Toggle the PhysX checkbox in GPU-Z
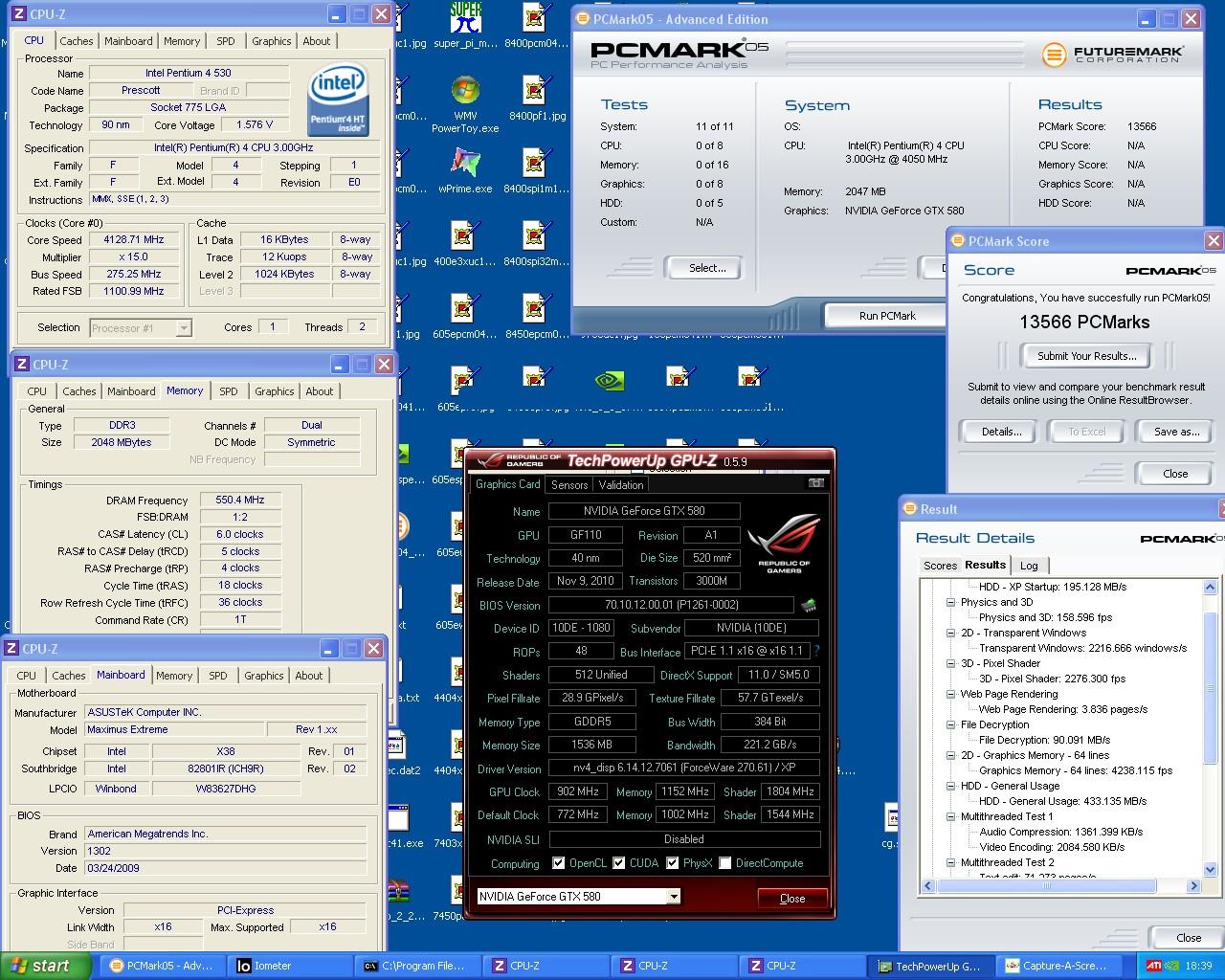Viewport: 1225px width, 980px height. (x=674, y=862)
